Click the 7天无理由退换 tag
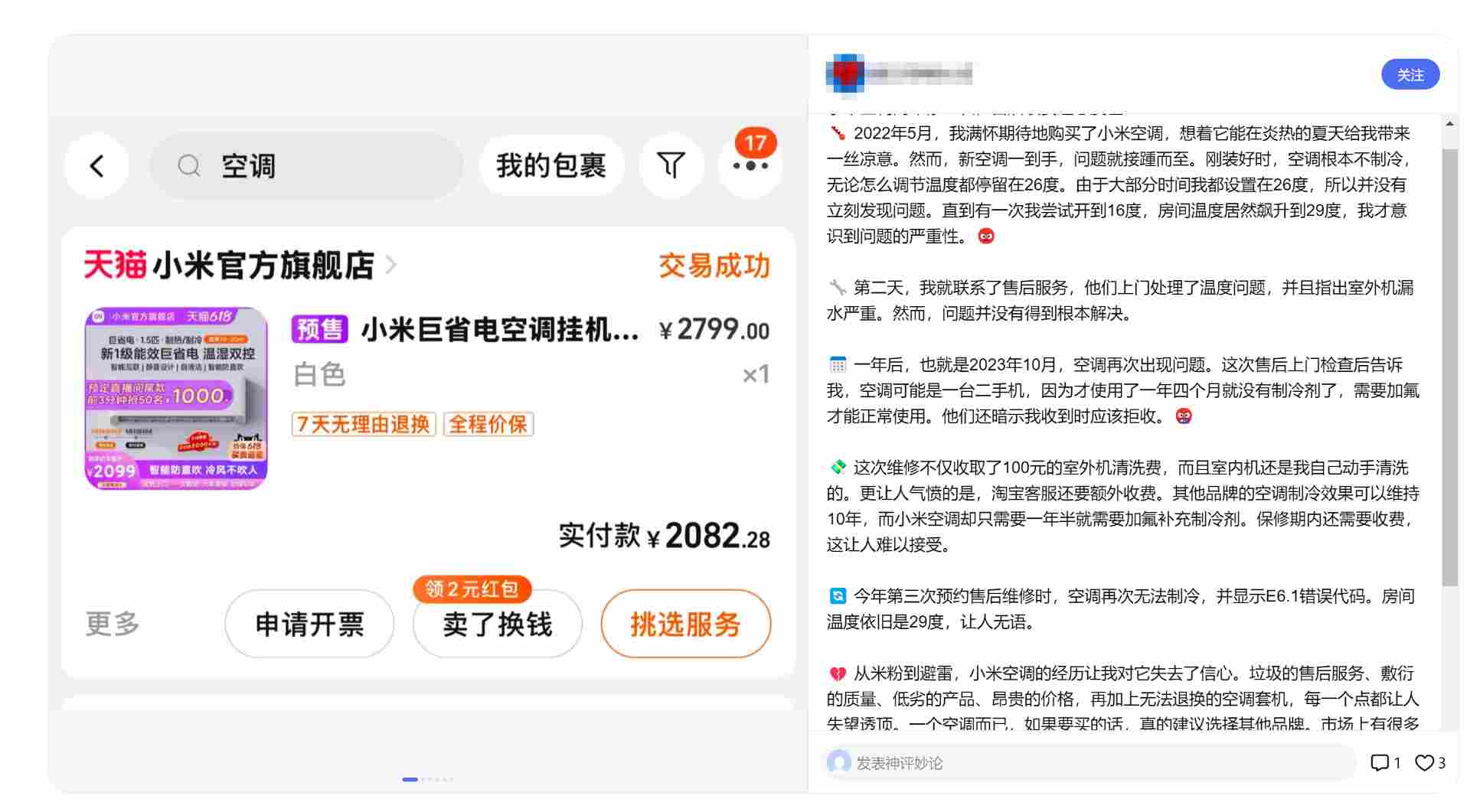Viewport: 1470px width, 812px height. [x=363, y=424]
